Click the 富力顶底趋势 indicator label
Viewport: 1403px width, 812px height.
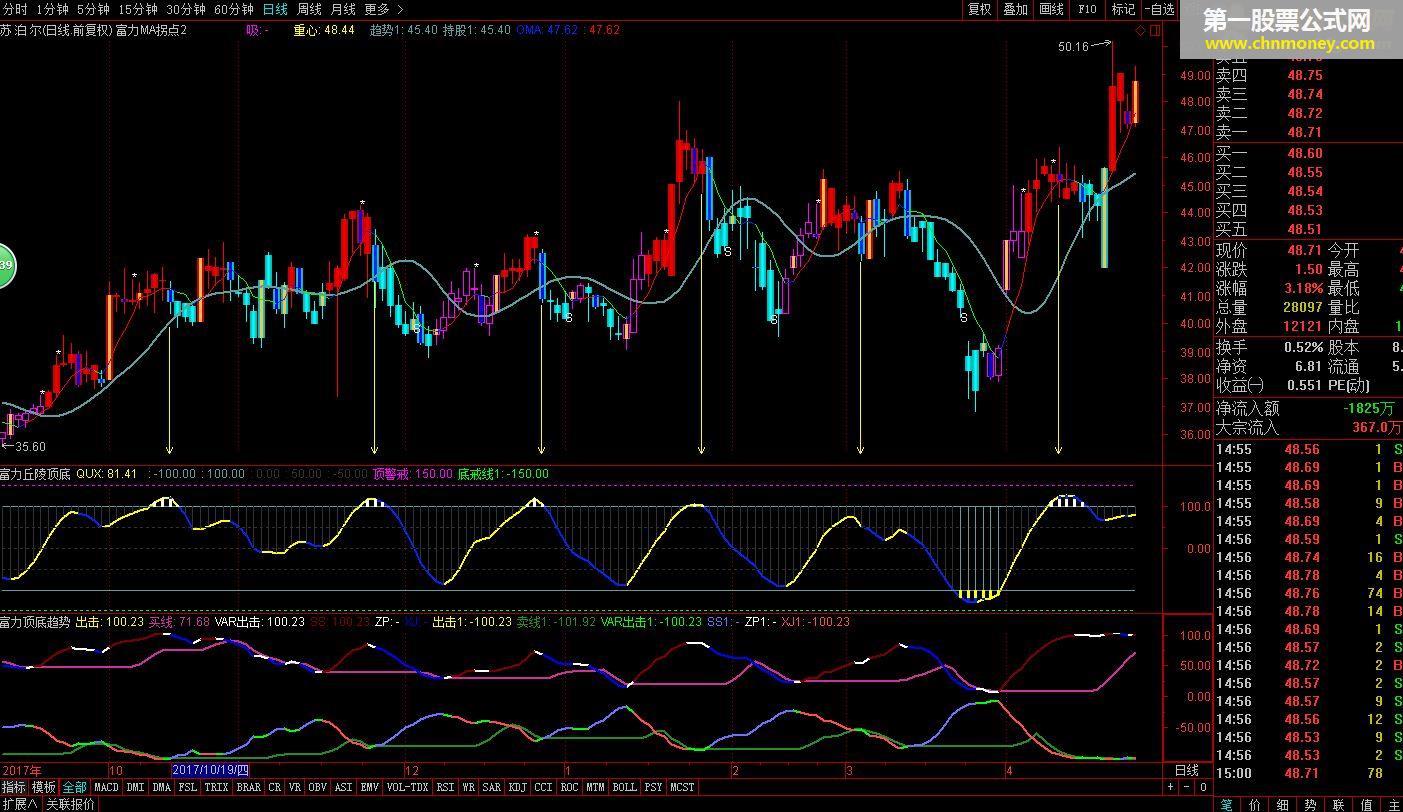[x=35, y=622]
